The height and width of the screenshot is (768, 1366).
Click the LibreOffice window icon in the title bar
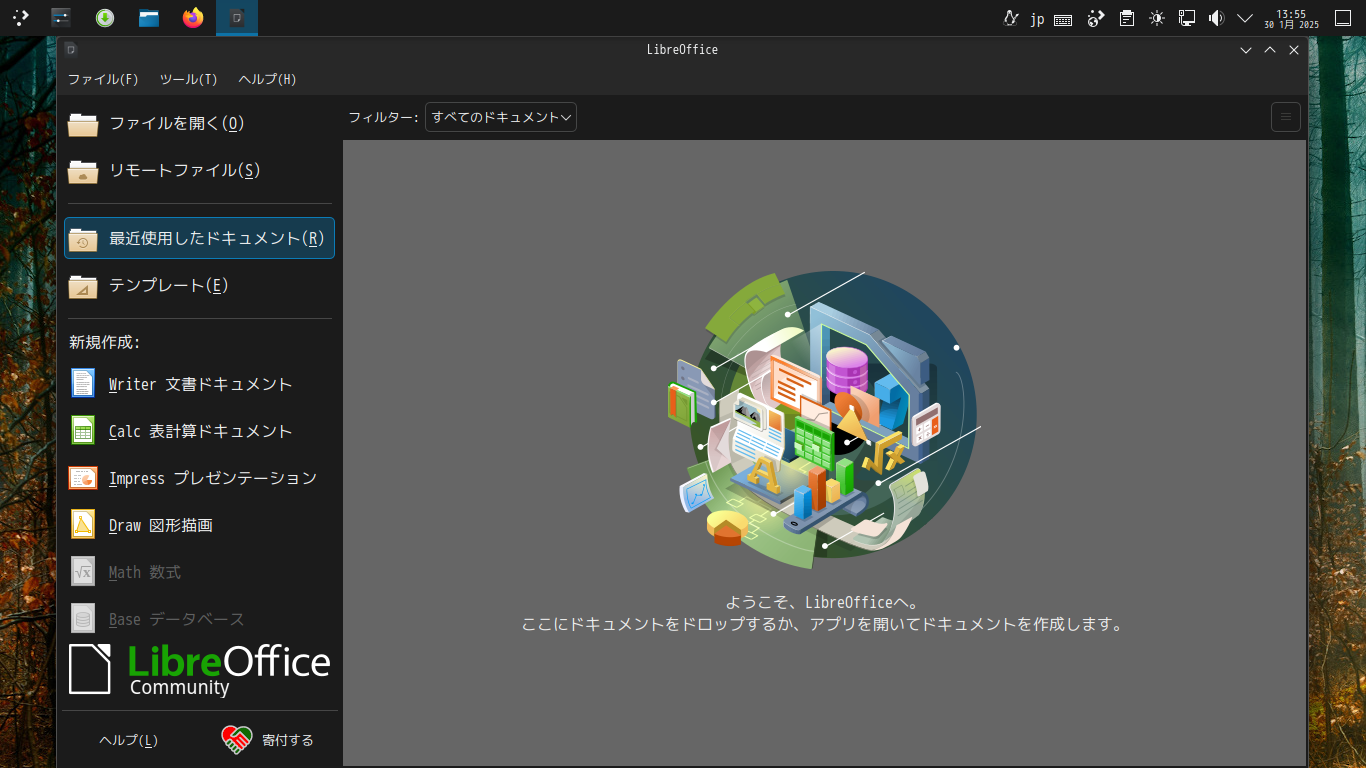[71, 49]
